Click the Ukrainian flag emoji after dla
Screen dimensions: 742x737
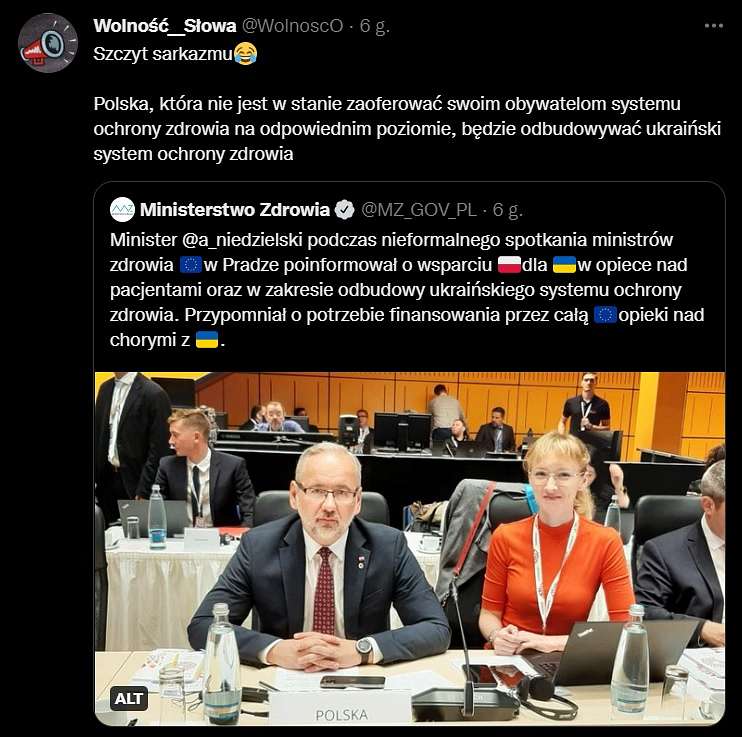(x=564, y=265)
